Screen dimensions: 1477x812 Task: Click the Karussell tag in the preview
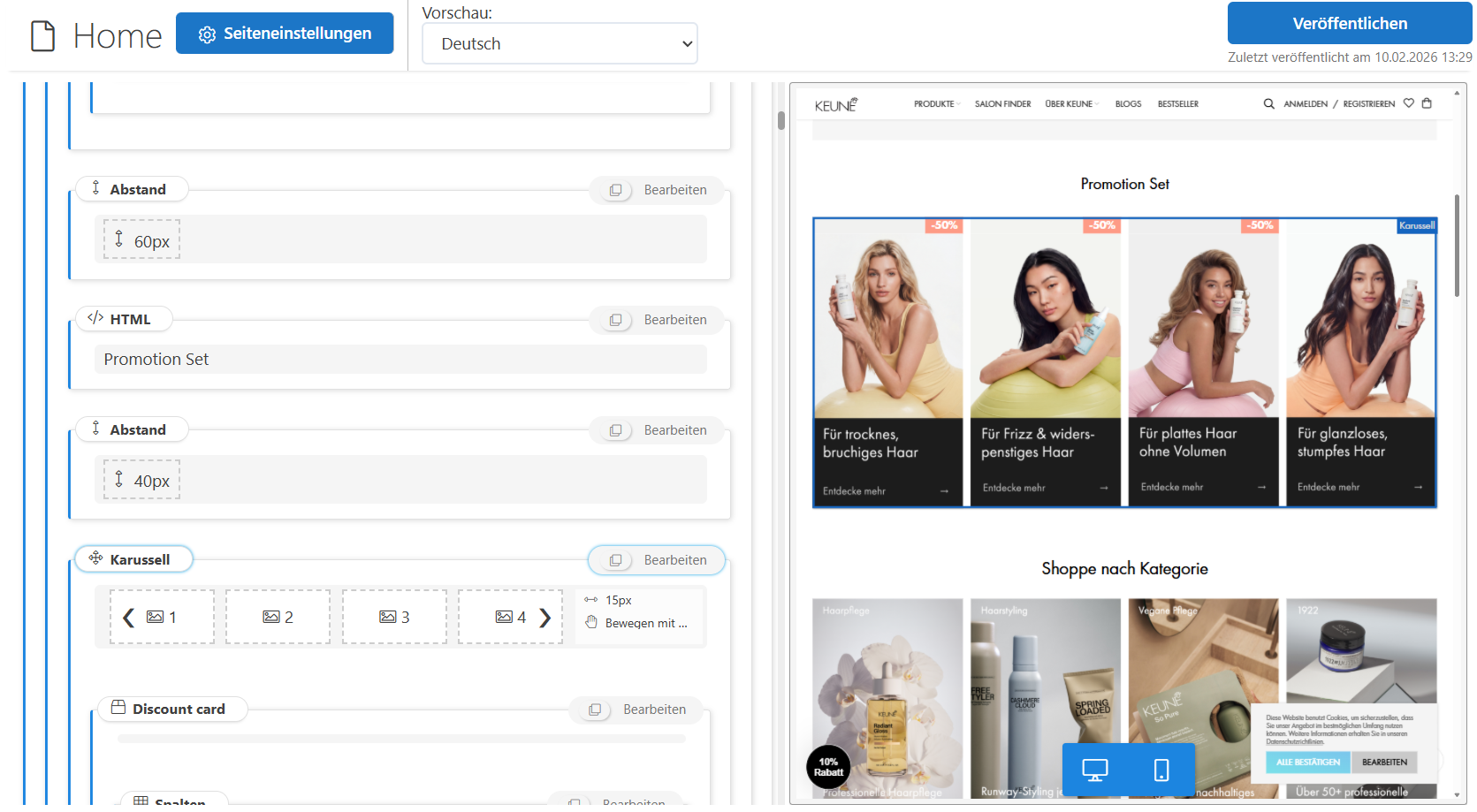[1416, 226]
